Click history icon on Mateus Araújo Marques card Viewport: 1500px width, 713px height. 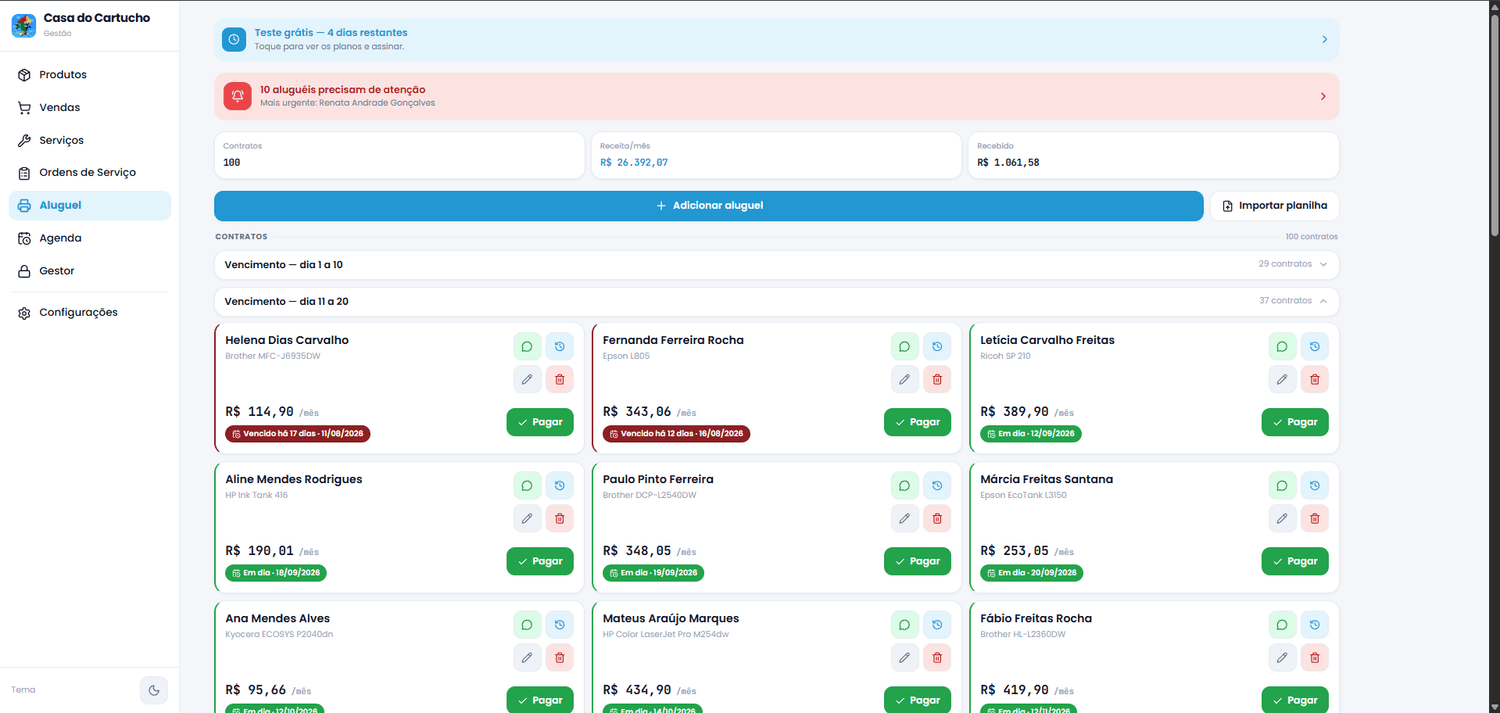coord(937,625)
